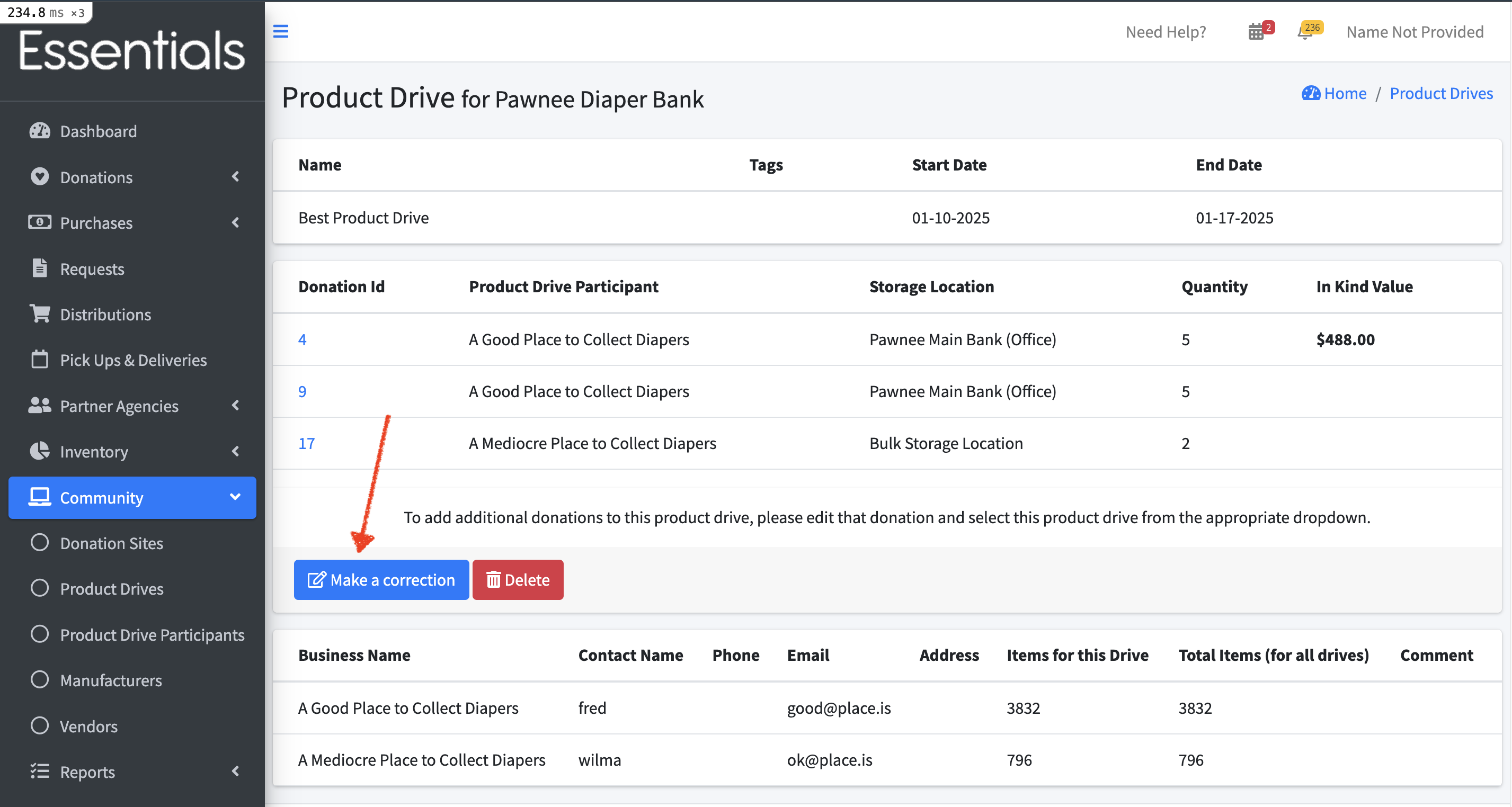The image size is (1512, 807).
Task: Click the Home breadcrumb link text
Action: [x=1345, y=93]
